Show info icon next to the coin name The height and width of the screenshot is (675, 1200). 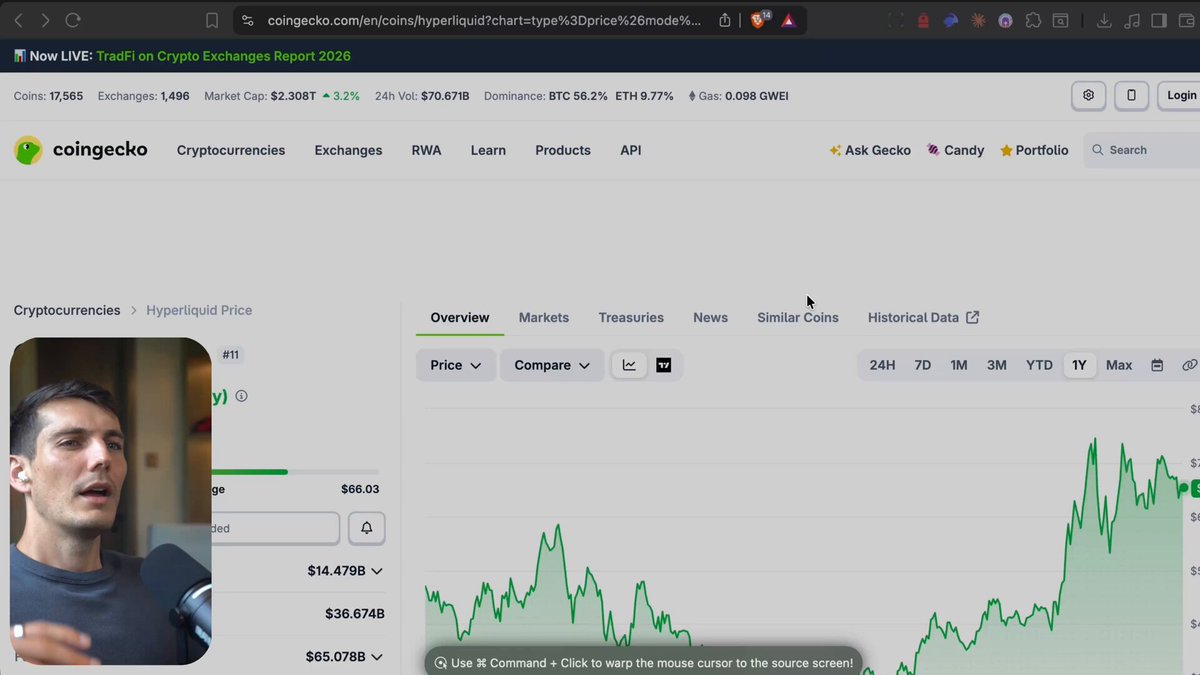[241, 396]
